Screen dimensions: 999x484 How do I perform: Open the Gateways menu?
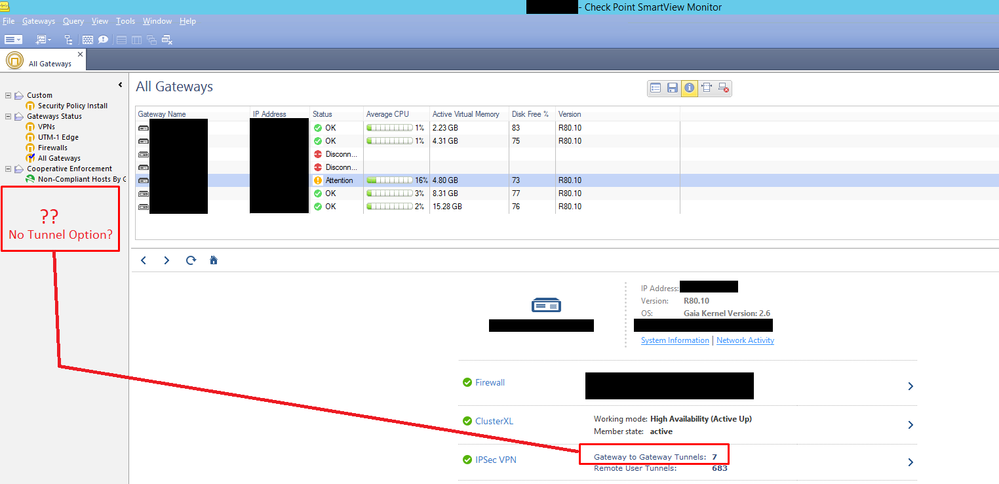(x=39, y=21)
